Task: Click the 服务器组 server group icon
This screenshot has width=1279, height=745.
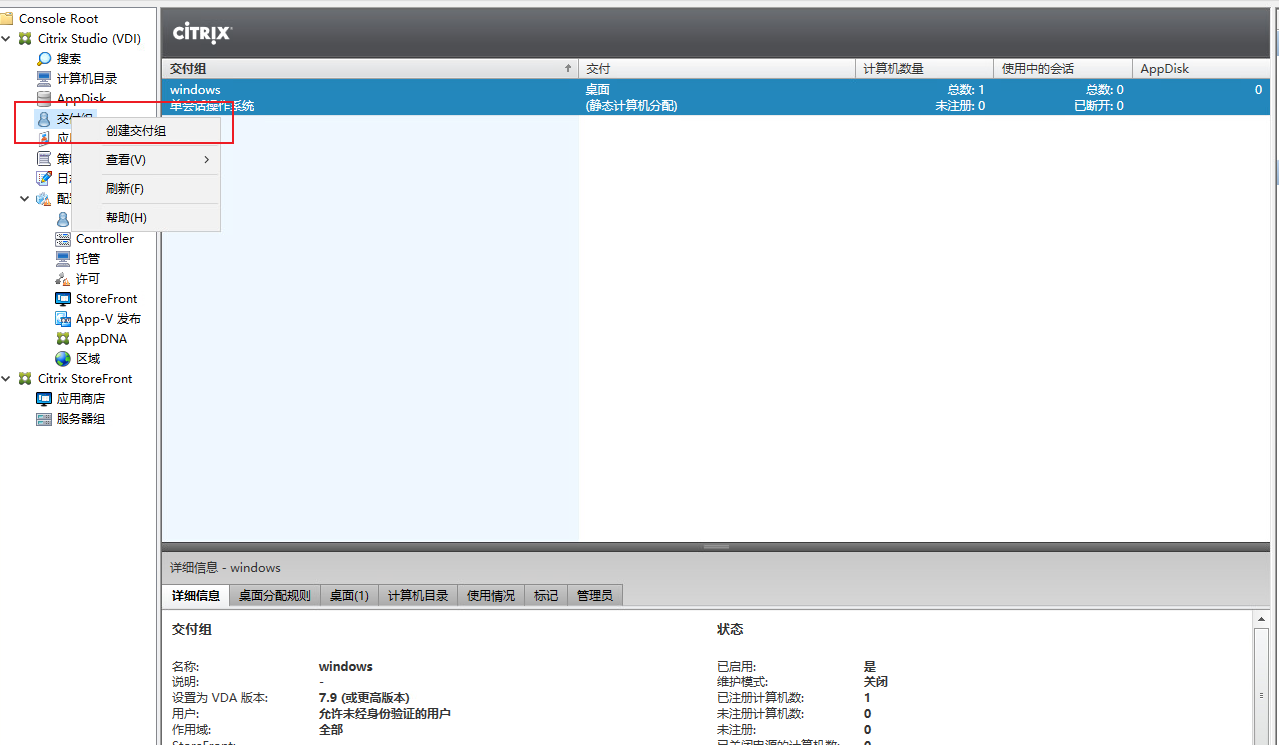Action: (44, 419)
